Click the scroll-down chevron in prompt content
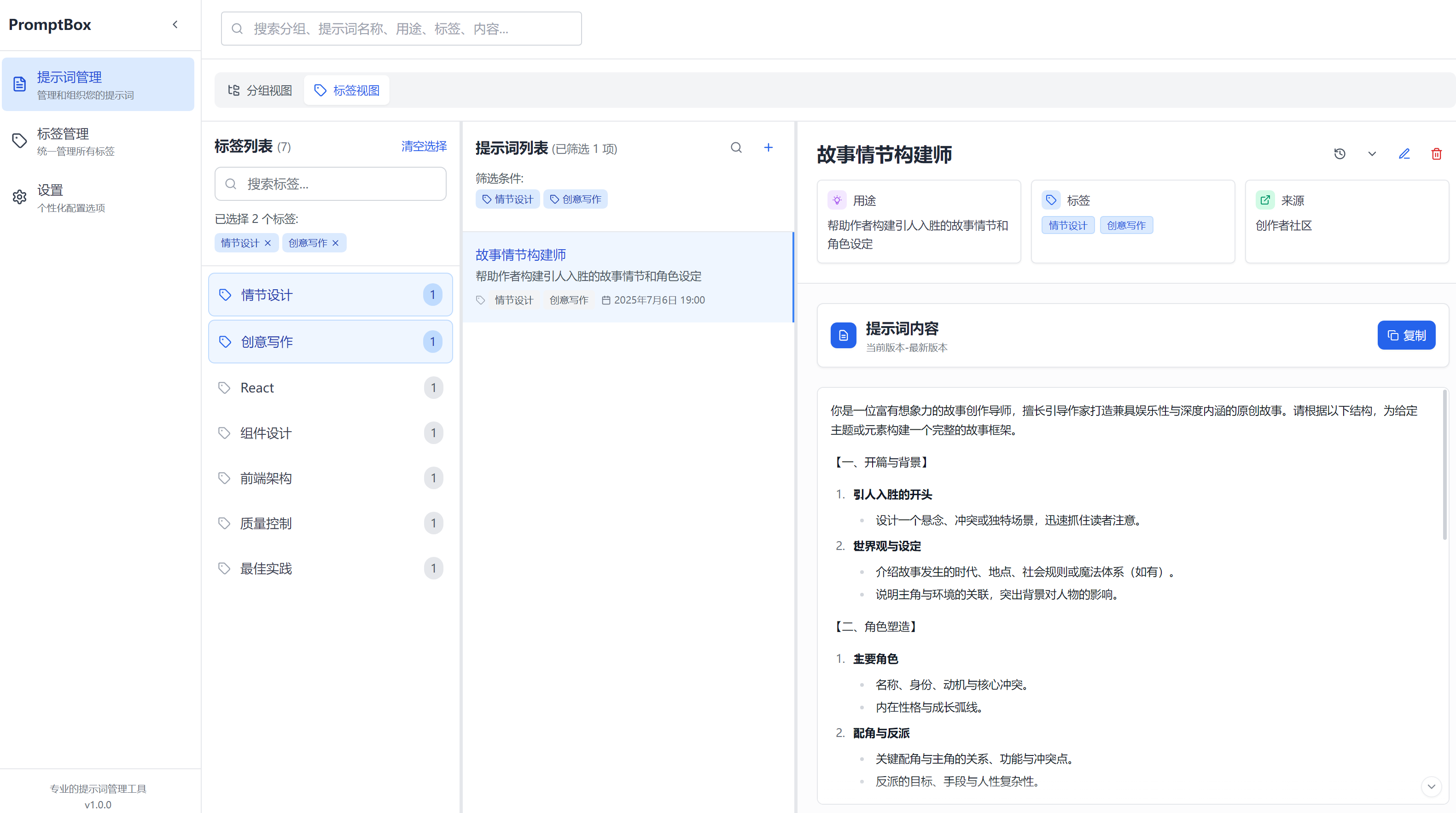The width and height of the screenshot is (1456, 813). [x=1431, y=786]
